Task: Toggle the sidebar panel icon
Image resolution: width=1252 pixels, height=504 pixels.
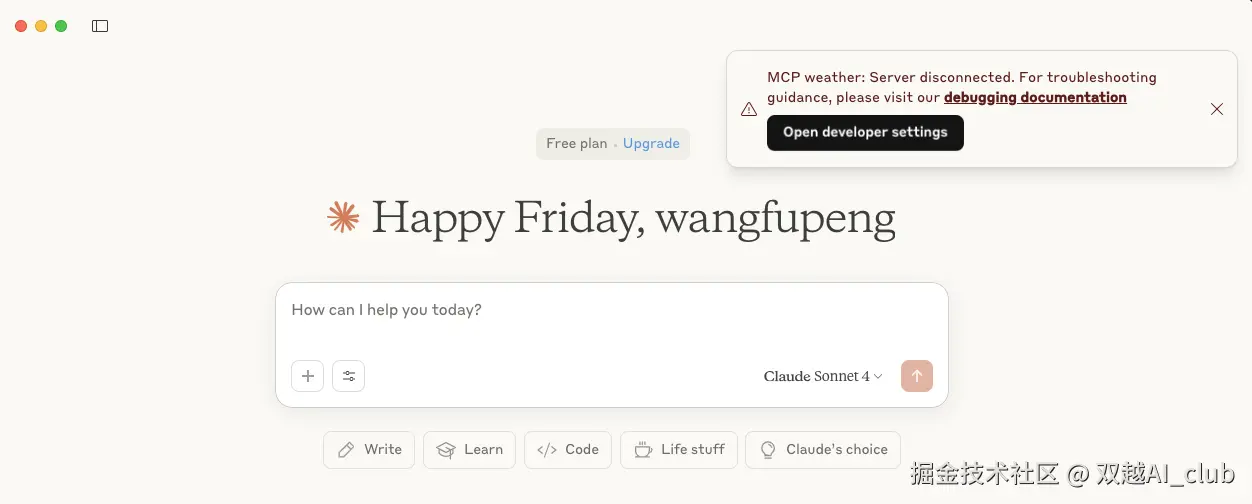Action: (100, 26)
